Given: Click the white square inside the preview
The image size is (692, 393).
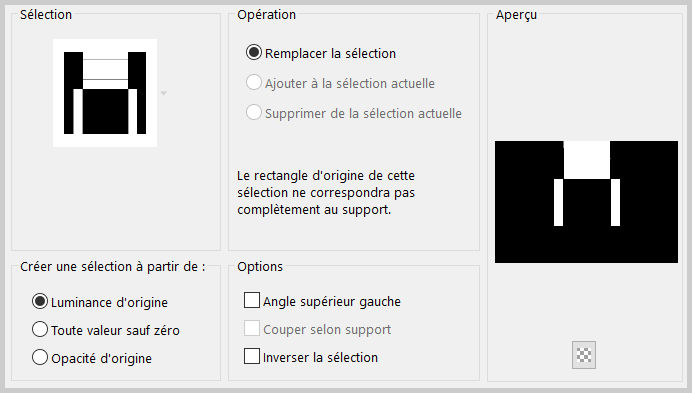Looking at the screenshot, I should coord(587,160).
